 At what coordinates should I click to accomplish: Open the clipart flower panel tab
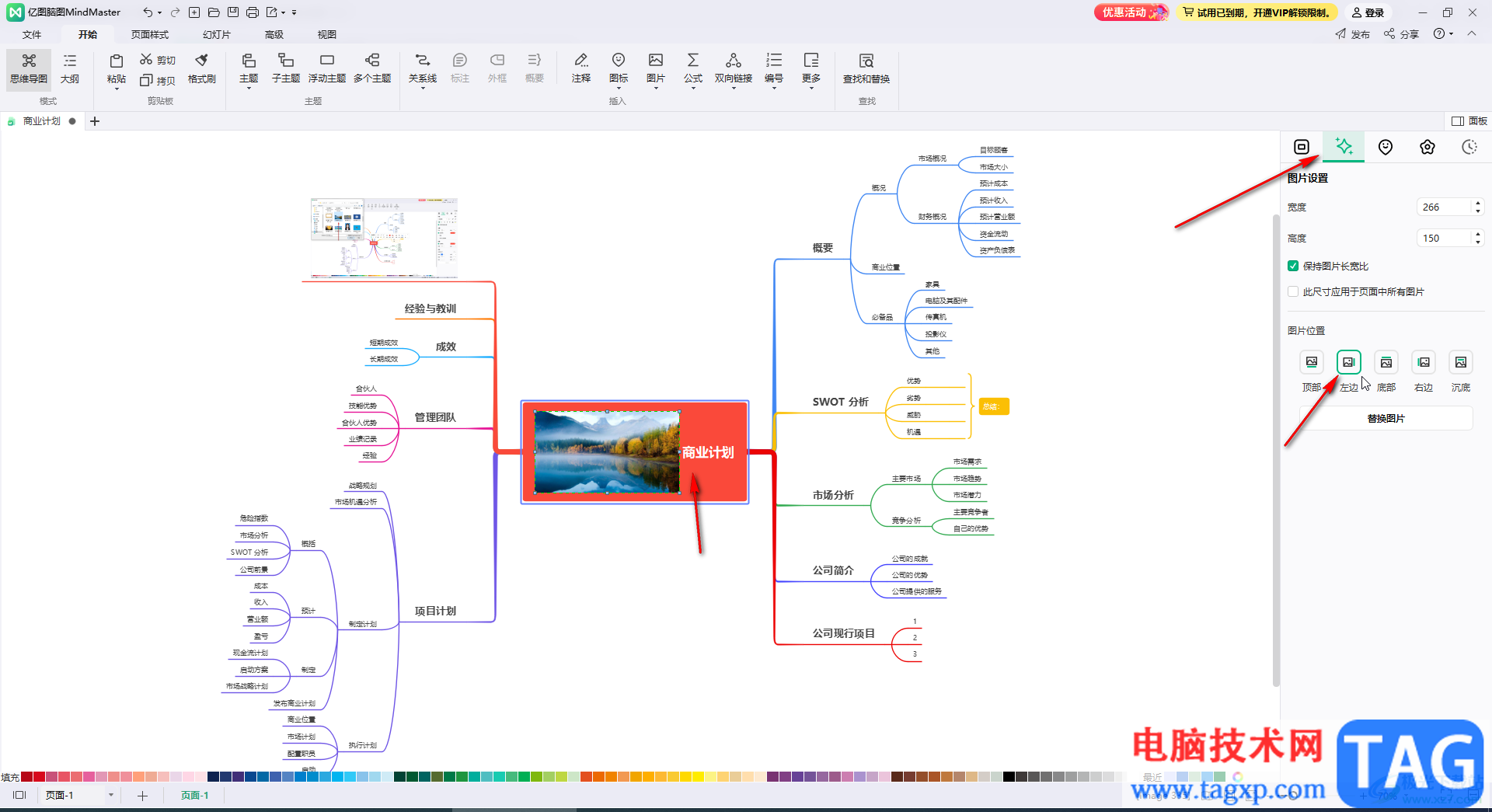1428,147
